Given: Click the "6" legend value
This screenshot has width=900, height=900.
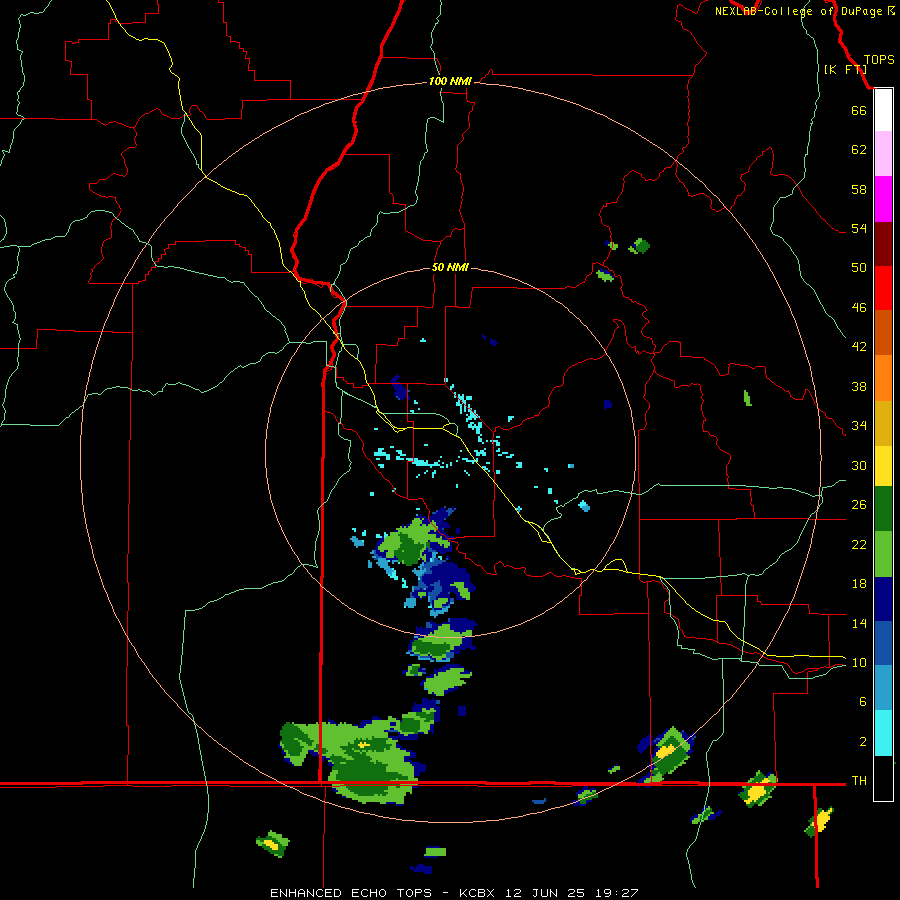Looking at the screenshot, I should point(863,701).
